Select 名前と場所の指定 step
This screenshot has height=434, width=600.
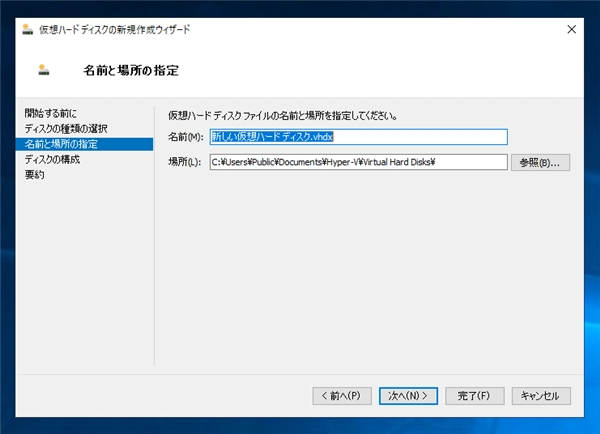pyautogui.click(x=84, y=144)
